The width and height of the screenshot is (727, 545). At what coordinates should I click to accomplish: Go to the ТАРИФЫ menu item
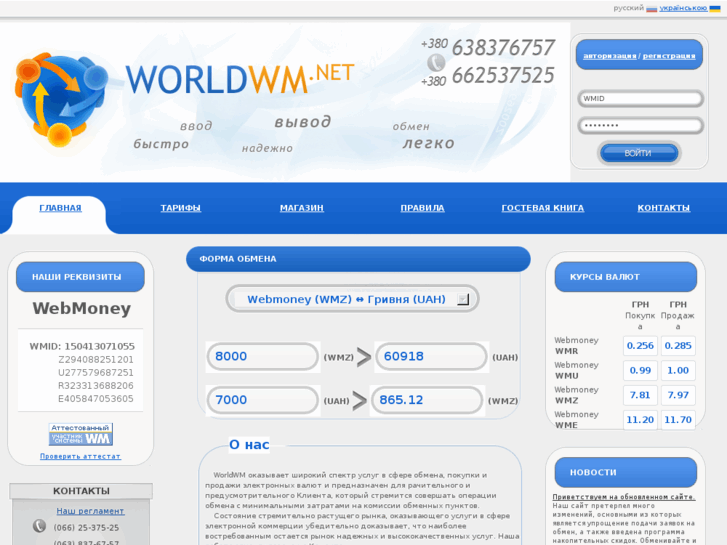tap(180, 208)
